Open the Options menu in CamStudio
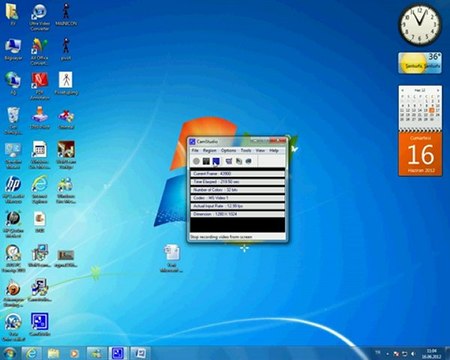The height and width of the screenshot is (360, 450). [228, 151]
